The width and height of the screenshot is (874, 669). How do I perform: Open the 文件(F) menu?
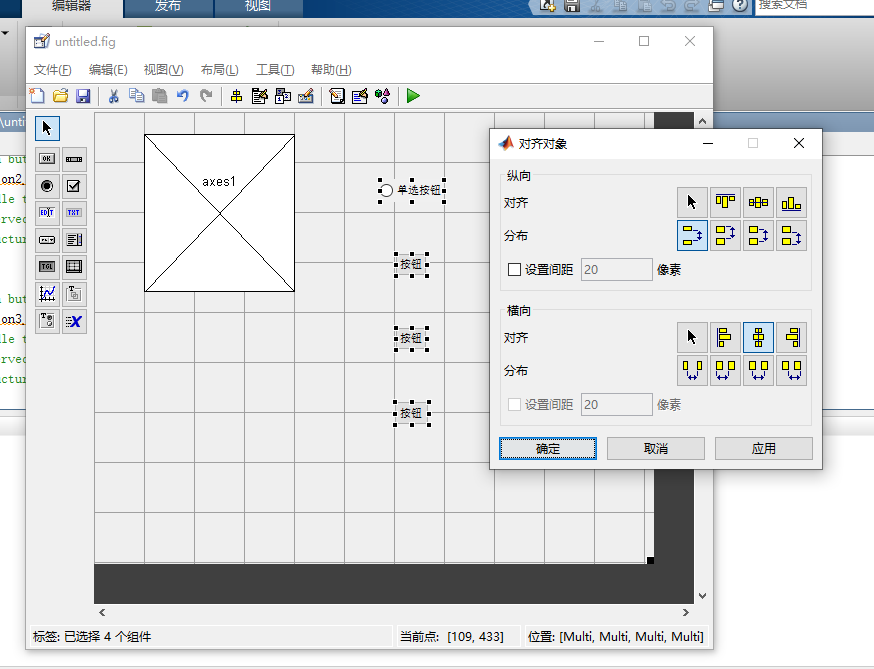52,70
